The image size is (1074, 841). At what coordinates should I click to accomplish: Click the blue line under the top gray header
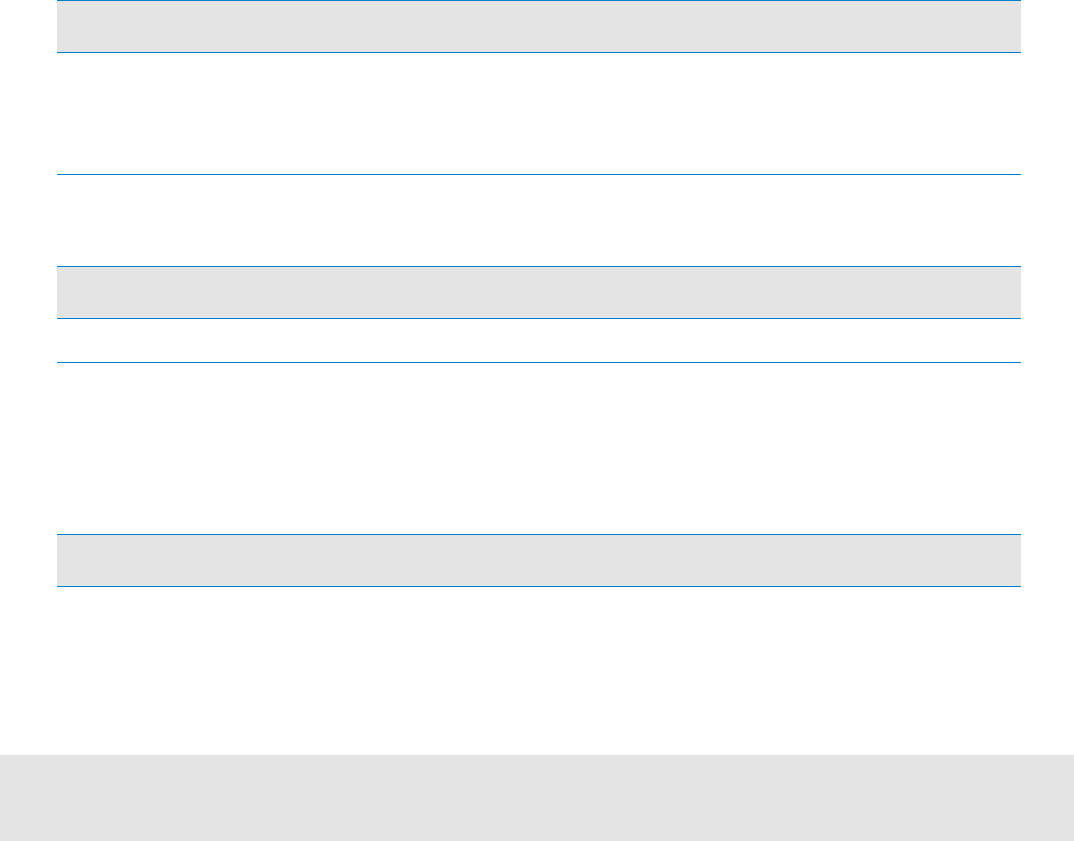pyautogui.click(x=538, y=53)
